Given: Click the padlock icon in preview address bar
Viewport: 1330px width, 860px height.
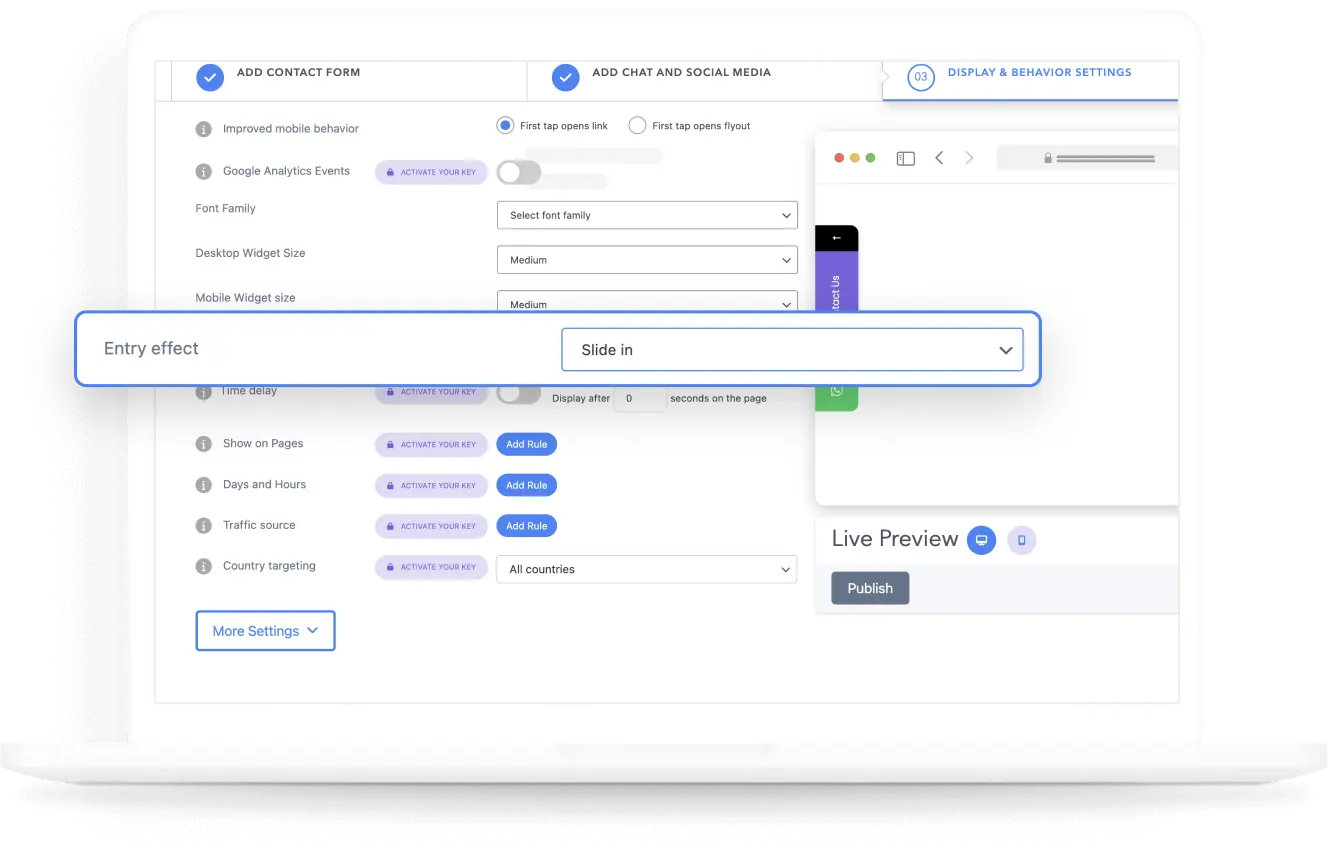Looking at the screenshot, I should pyautogui.click(x=1048, y=158).
